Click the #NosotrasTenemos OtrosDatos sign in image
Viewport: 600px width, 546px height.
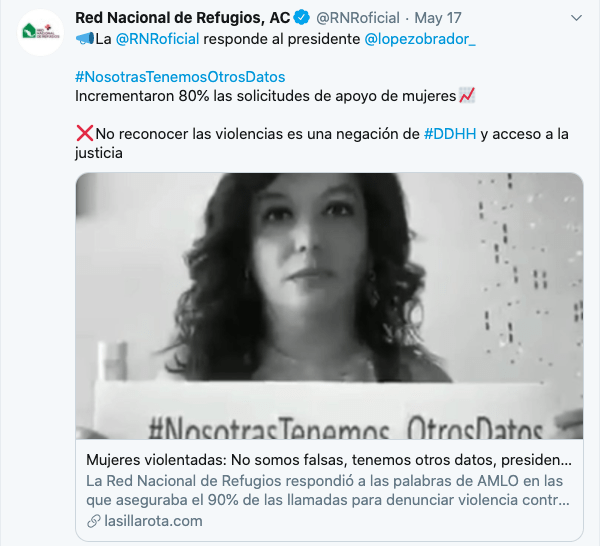[345, 427]
